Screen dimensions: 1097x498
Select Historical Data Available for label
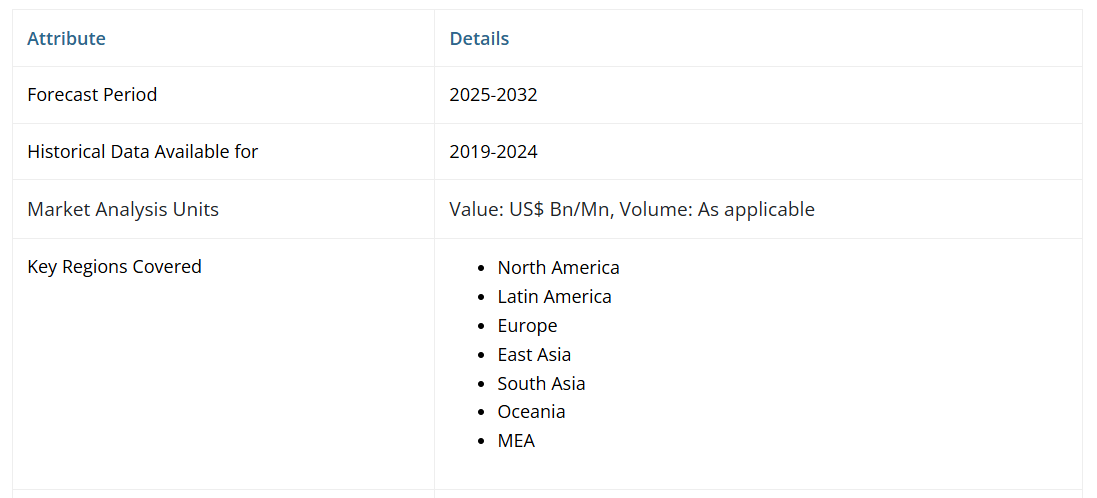(x=142, y=152)
